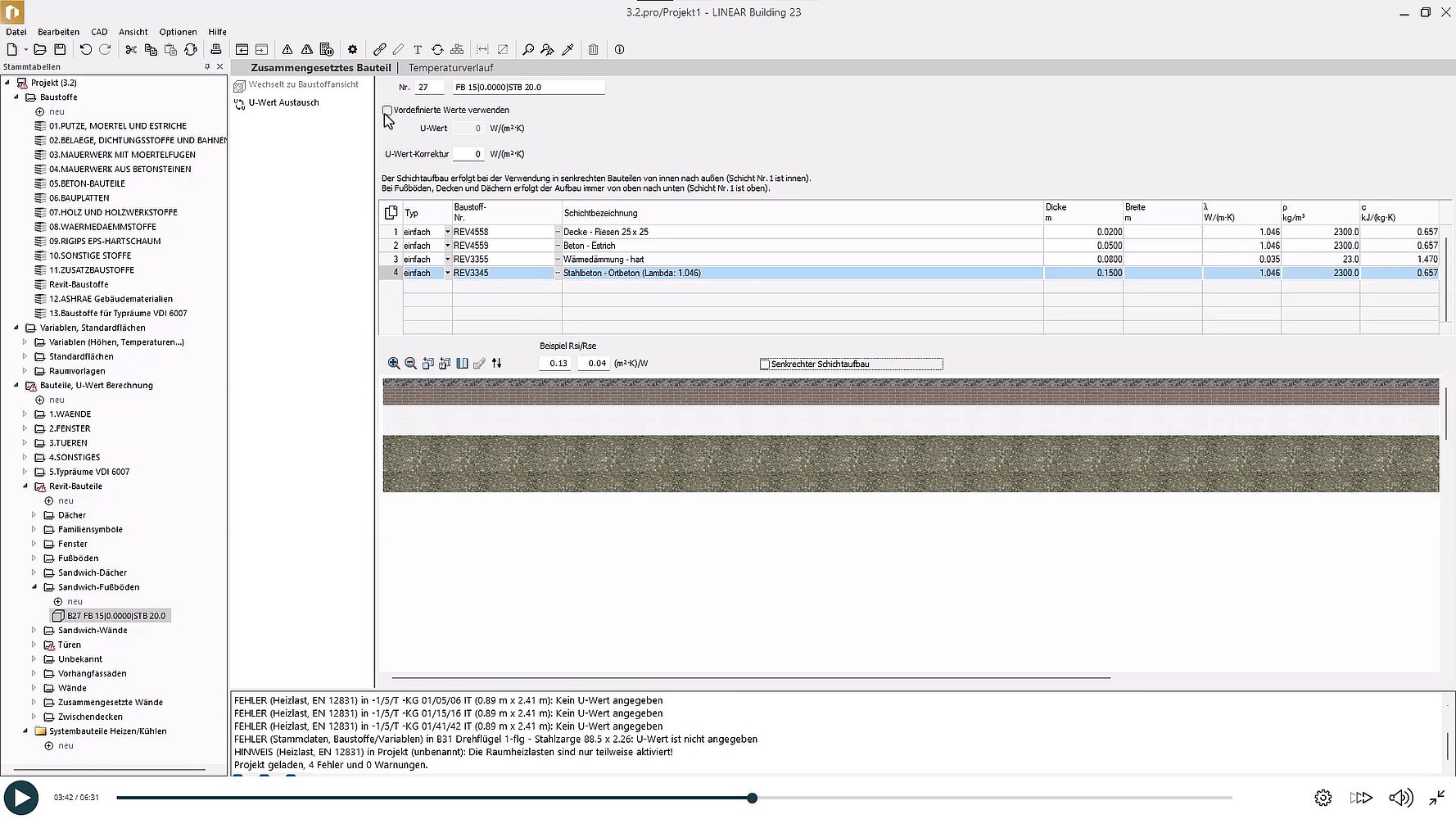Click 'Wechselt zu Baustoffansicht' link
The width and height of the screenshot is (1456, 819).
[303, 84]
